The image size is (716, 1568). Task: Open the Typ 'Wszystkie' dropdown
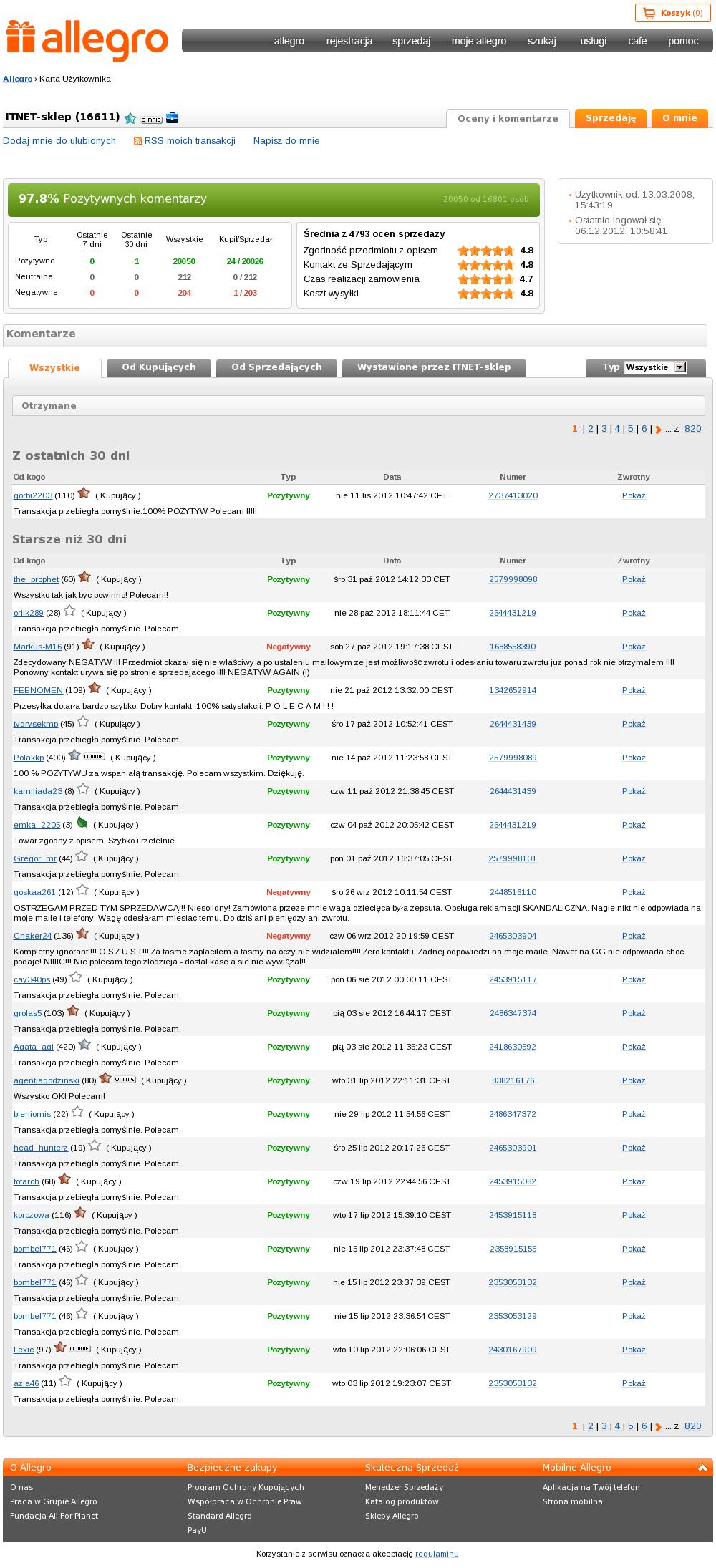(x=655, y=367)
